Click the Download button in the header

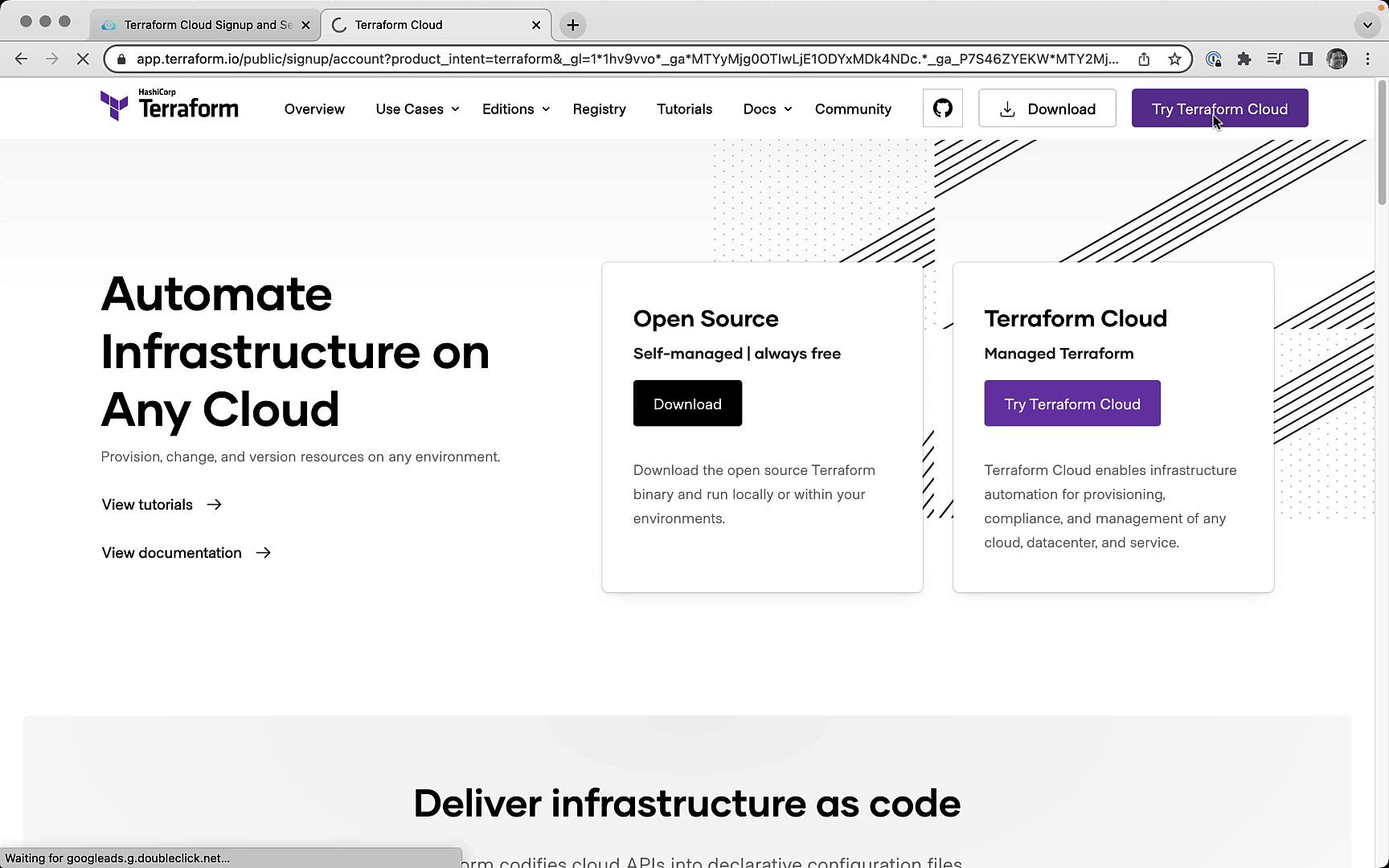[x=1047, y=108]
